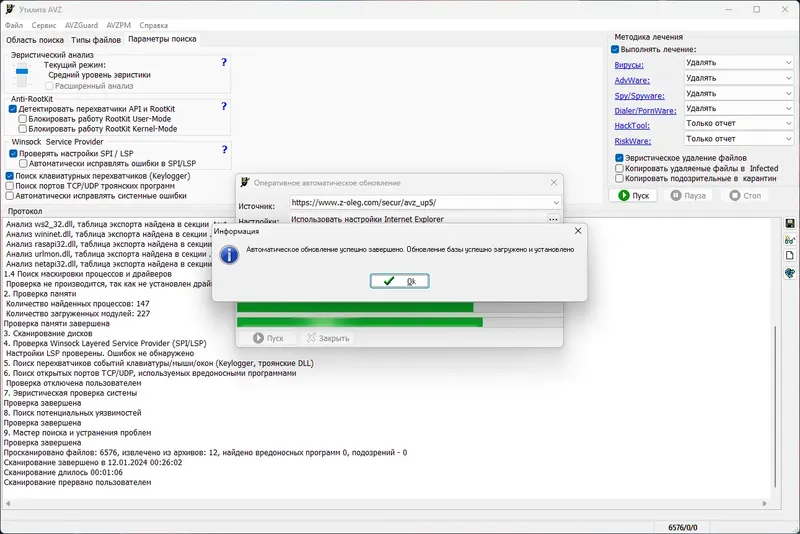Click the protocol horizontal scrollbar right arrow
Screen dimensions: 800x534
764,503
